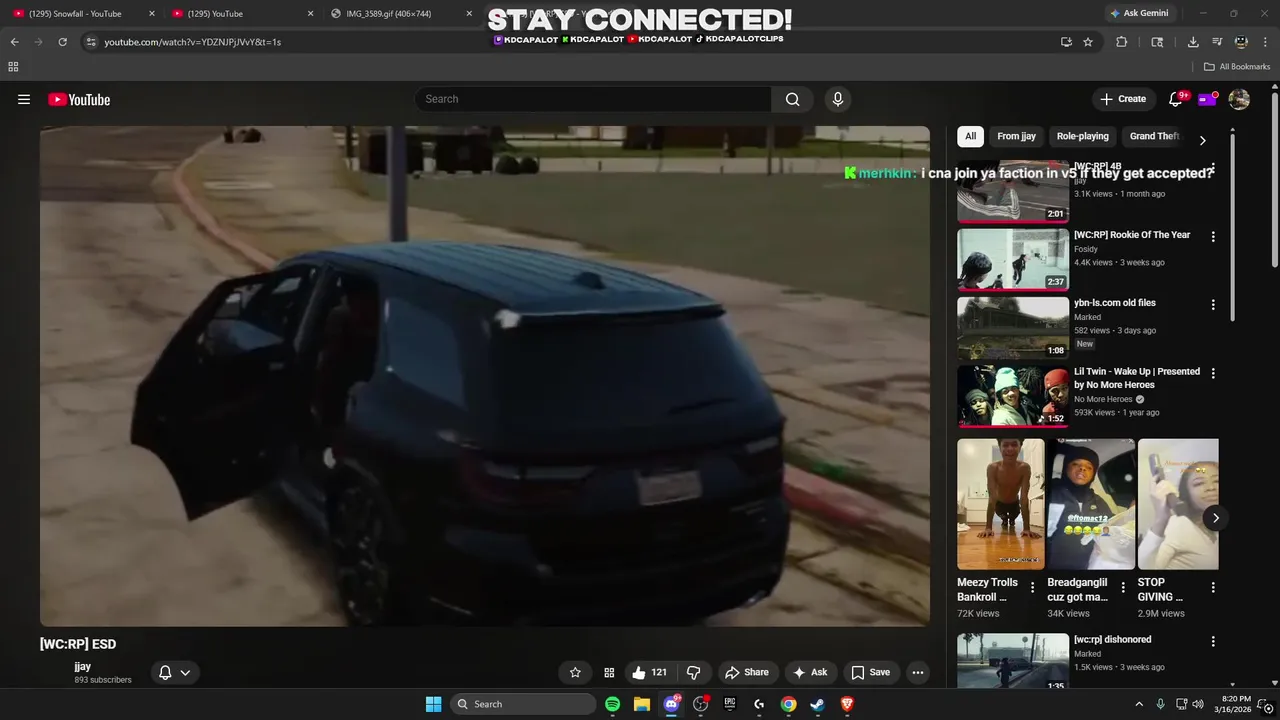This screenshot has width=1280, height=720.
Task: Click the browser address bar URL
Action: (x=192, y=42)
